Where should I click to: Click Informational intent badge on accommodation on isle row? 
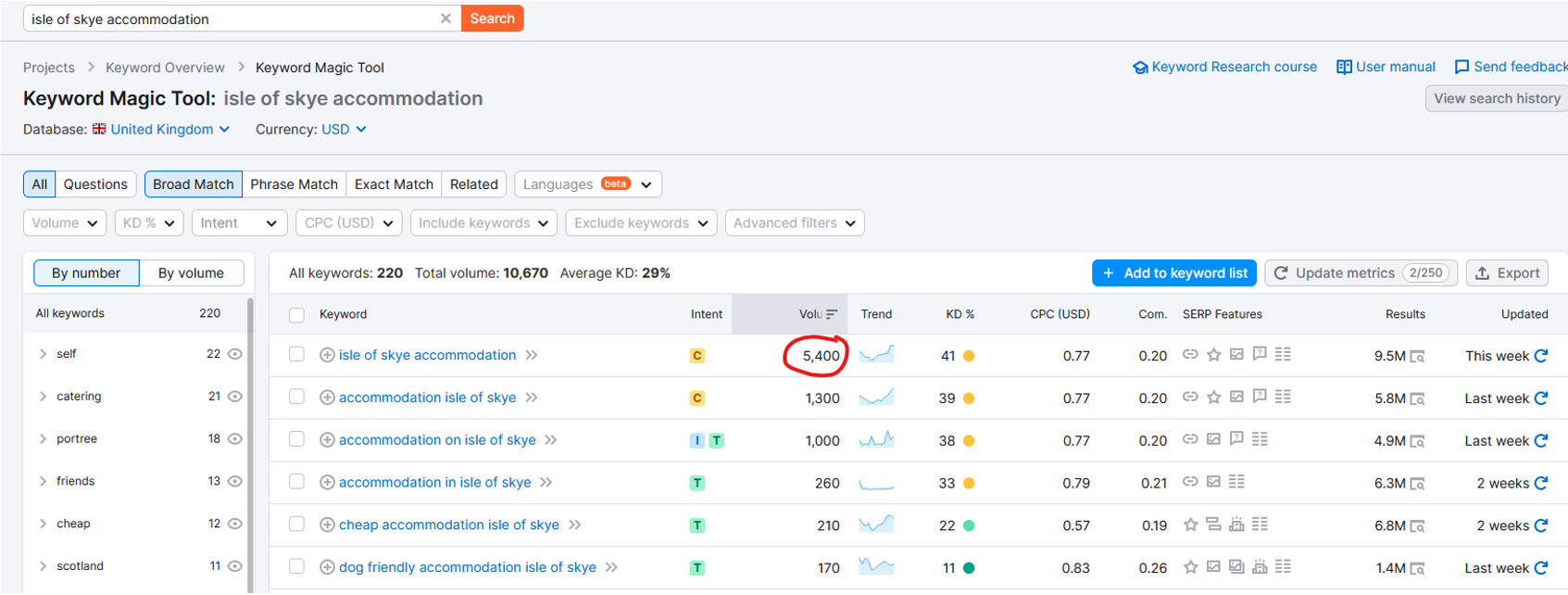pos(697,441)
